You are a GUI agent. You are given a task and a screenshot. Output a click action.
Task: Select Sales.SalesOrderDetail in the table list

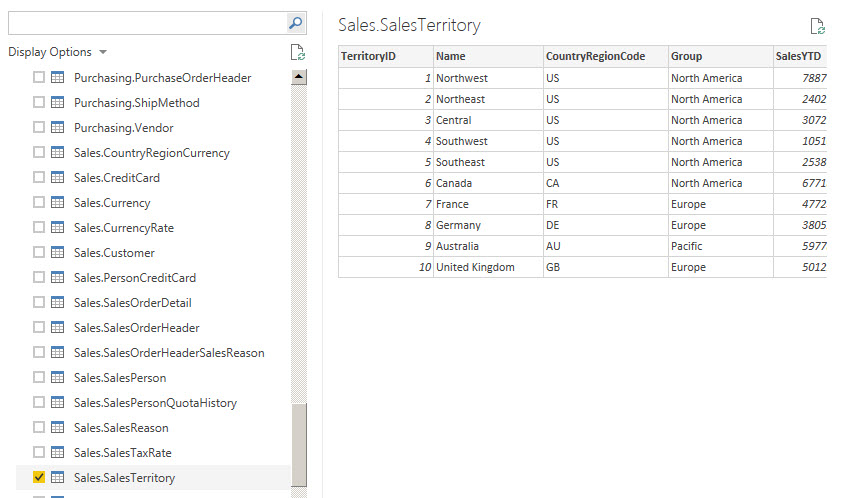(x=133, y=303)
